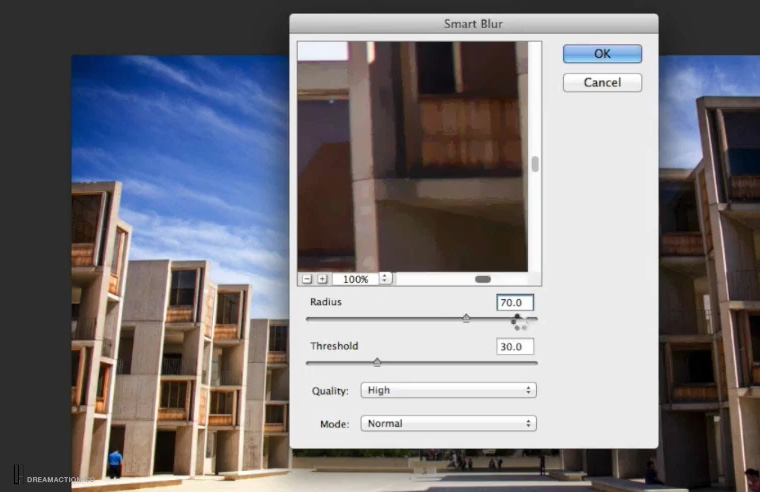Cancel the Smart Blur dialog
The width and height of the screenshot is (760, 492).
click(x=602, y=82)
